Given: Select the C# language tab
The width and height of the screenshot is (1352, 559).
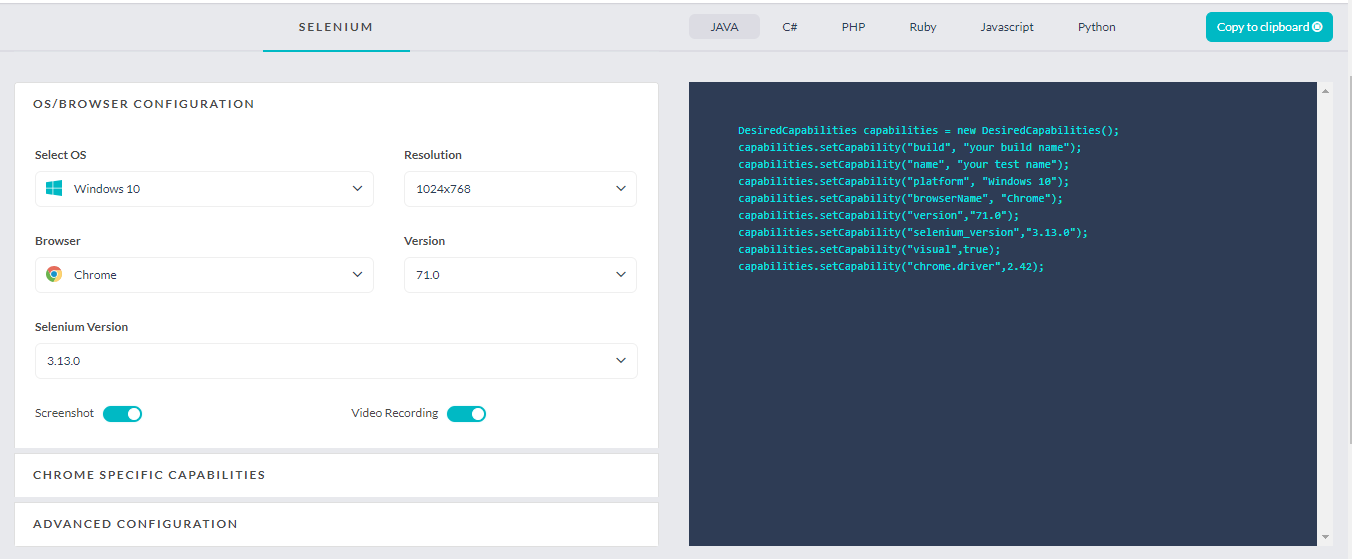Looking at the screenshot, I should tap(789, 27).
